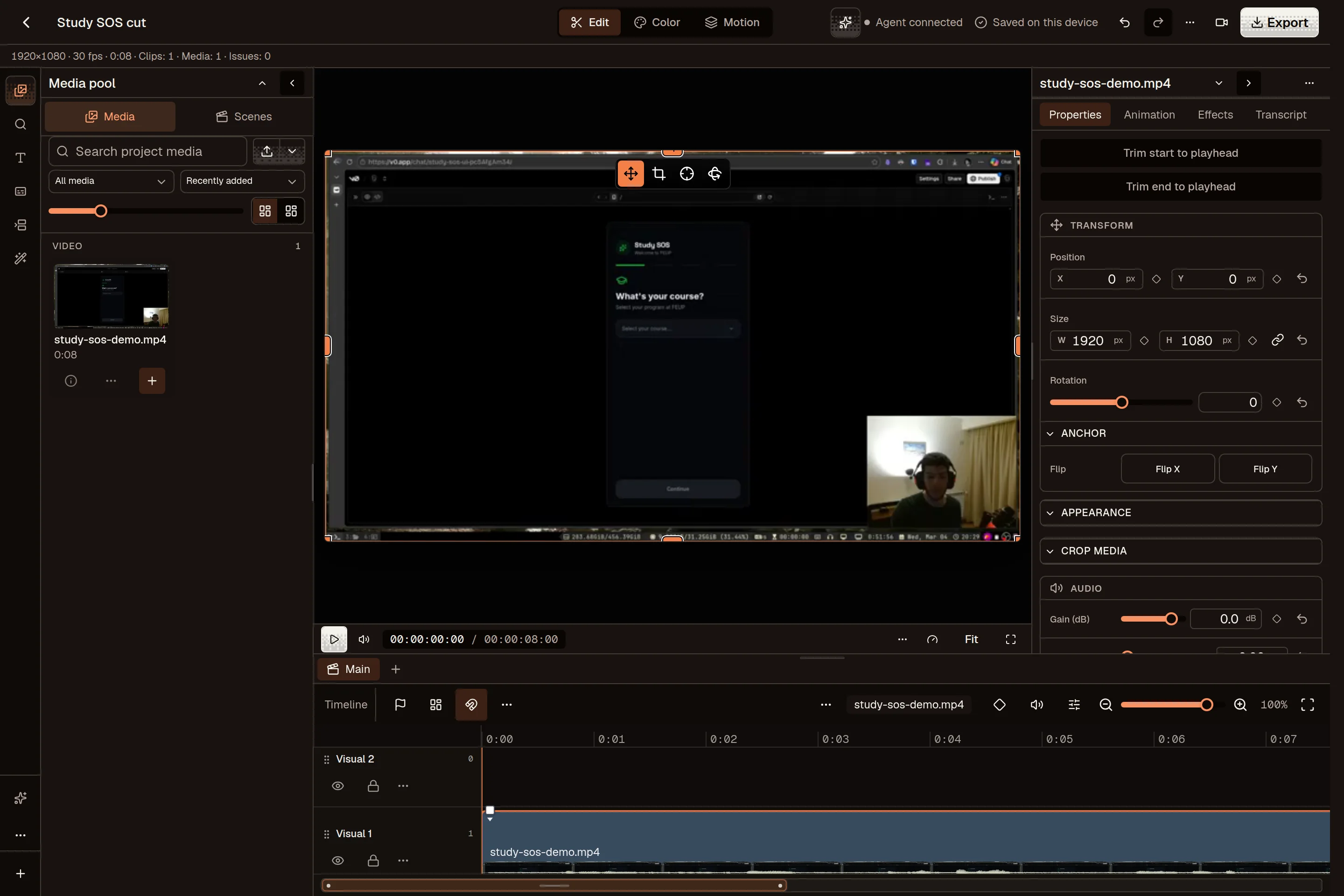Click the Export button

[x=1279, y=22]
